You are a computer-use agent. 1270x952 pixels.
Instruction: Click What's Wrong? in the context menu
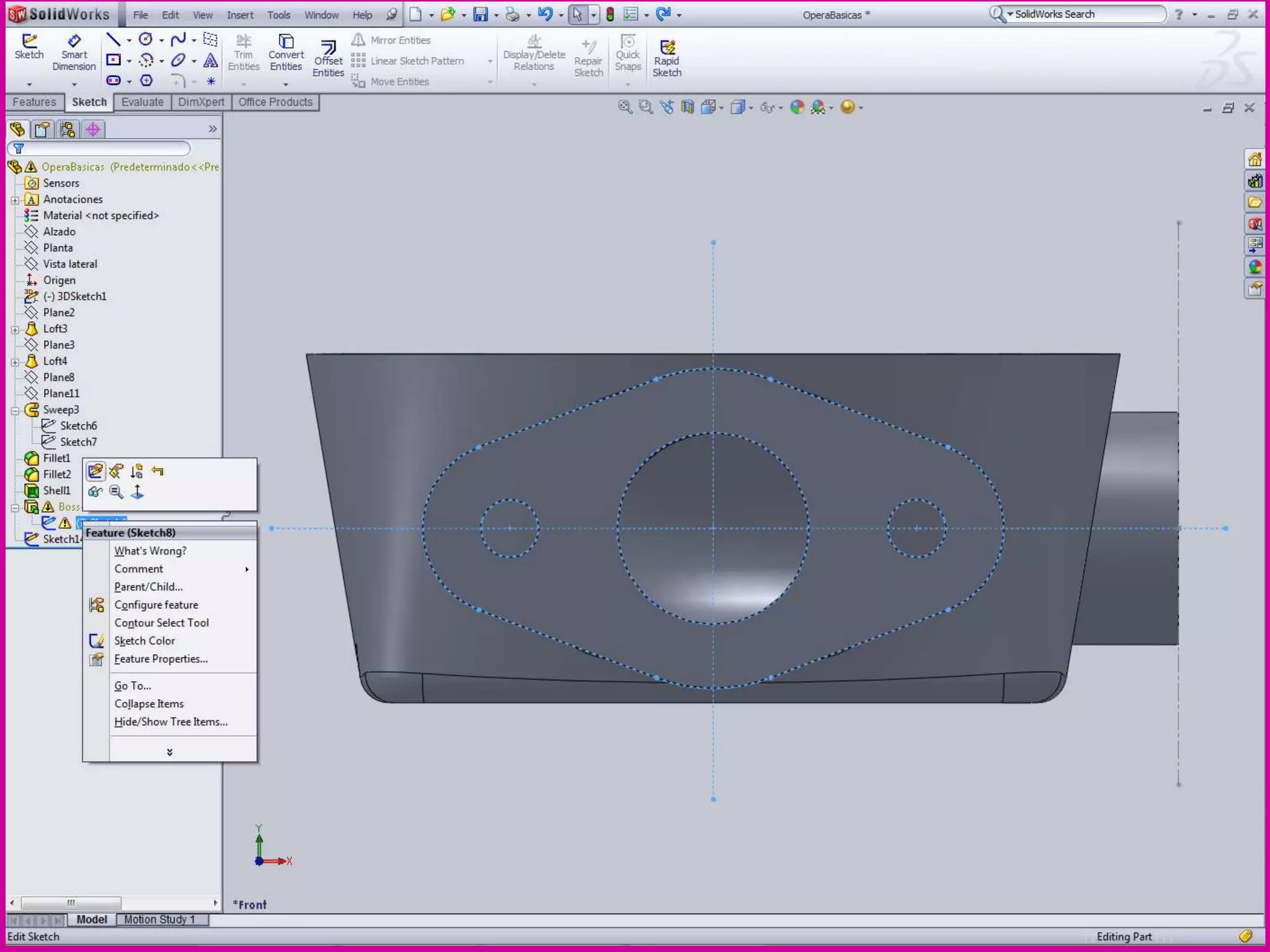pos(150,551)
